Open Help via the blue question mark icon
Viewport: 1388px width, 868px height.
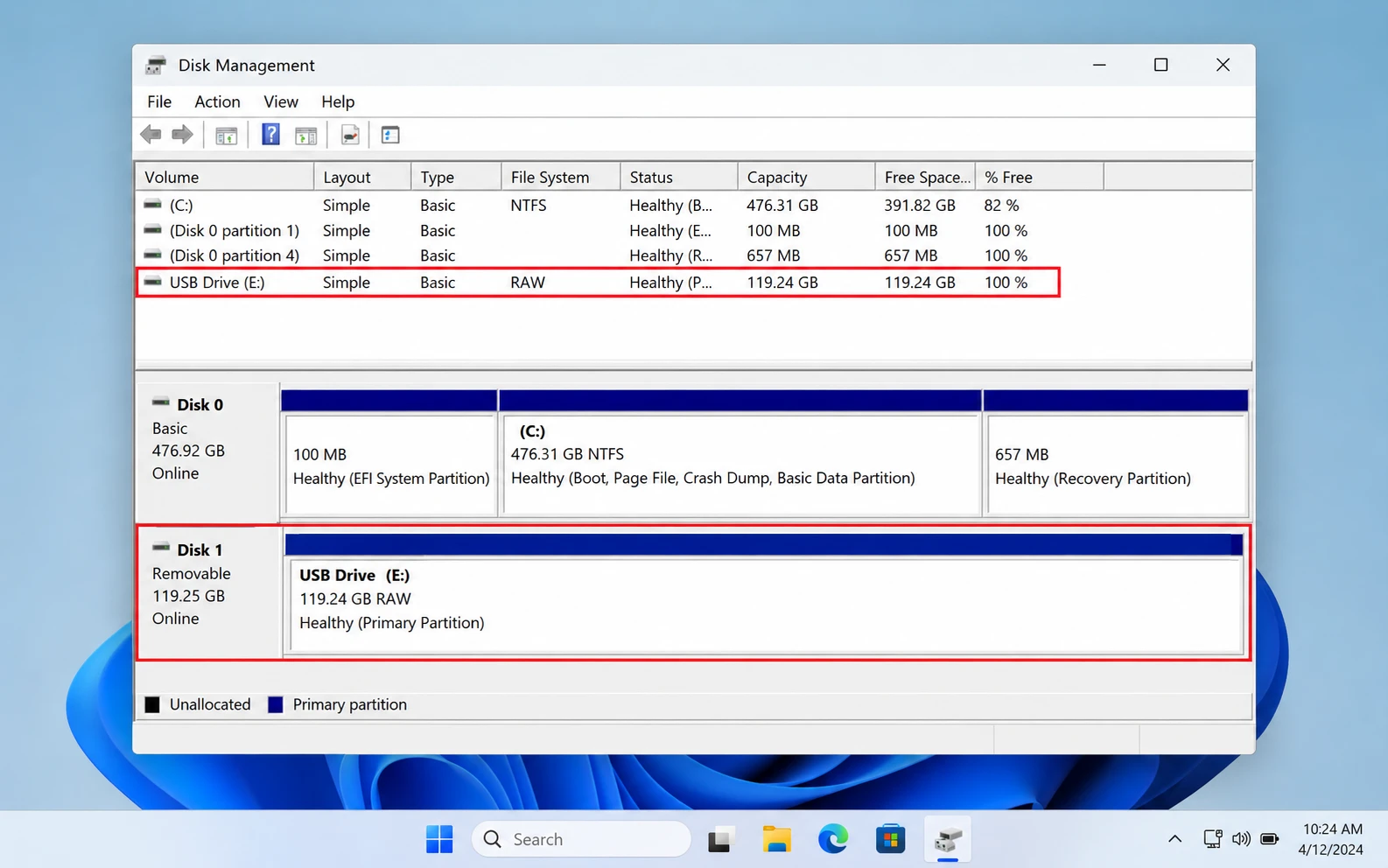tap(270, 135)
